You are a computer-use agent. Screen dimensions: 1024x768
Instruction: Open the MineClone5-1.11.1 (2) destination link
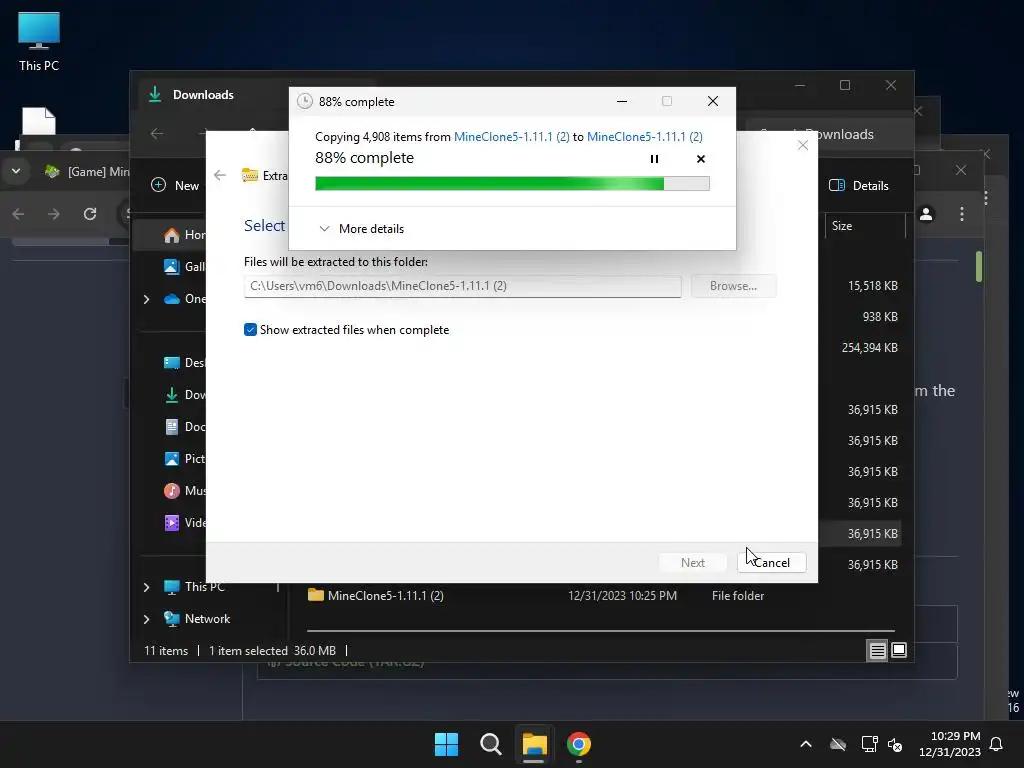pos(645,136)
